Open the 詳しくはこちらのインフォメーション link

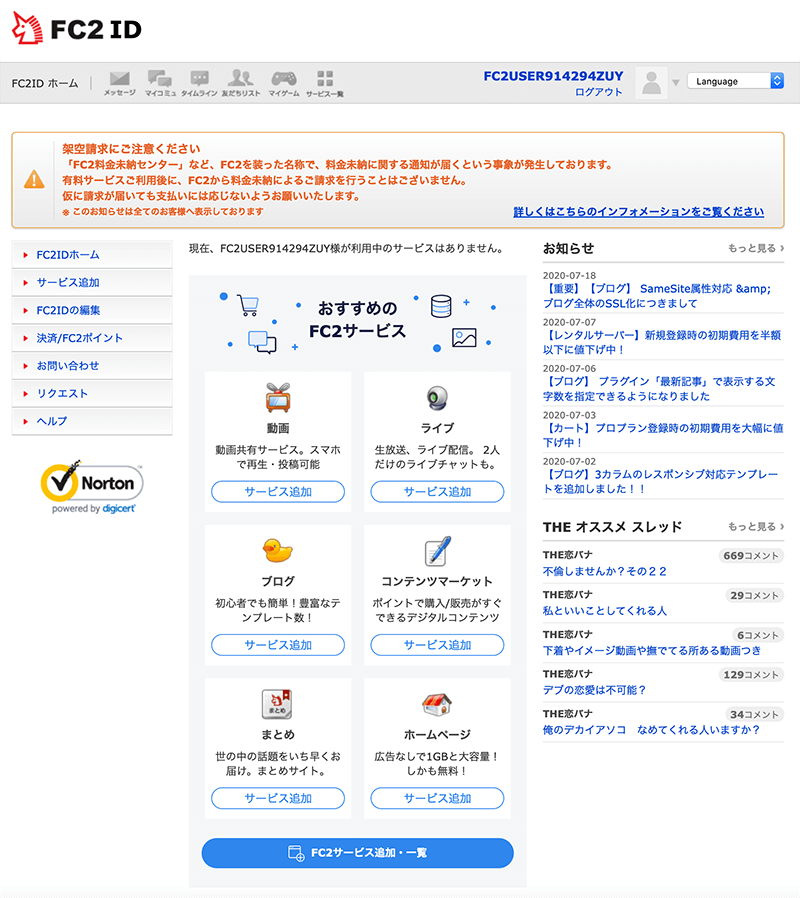point(639,212)
